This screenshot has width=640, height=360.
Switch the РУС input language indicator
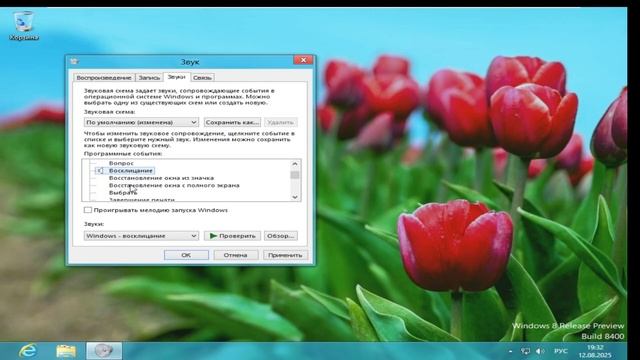(560, 351)
